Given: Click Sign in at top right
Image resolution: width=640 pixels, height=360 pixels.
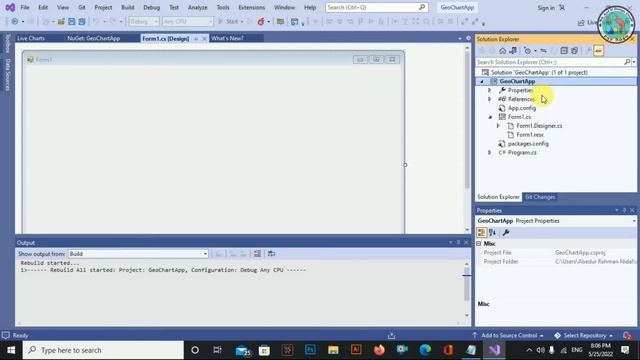Looking at the screenshot, I should coord(546,8).
